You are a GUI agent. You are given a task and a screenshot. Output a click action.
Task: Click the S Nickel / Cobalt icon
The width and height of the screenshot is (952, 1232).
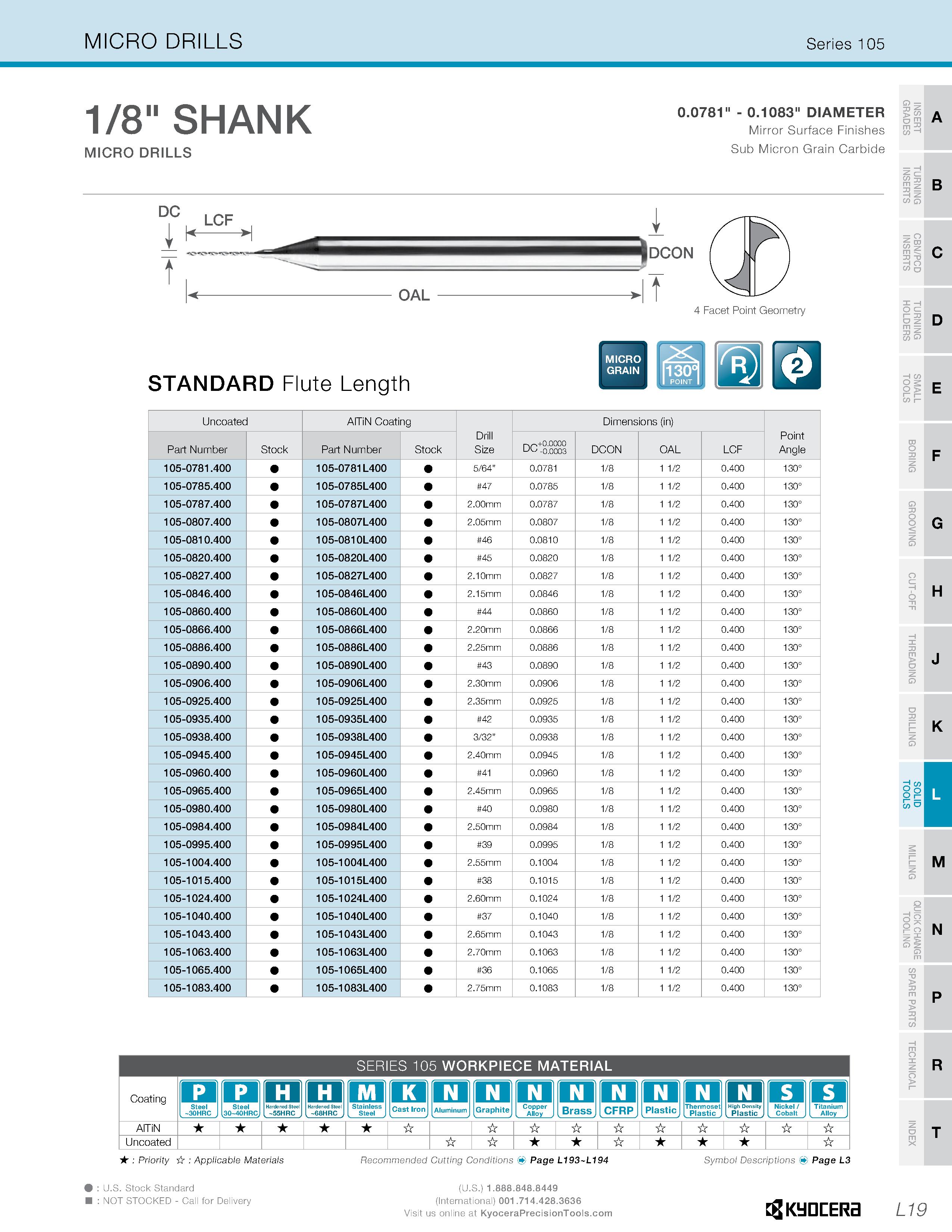point(786,1099)
